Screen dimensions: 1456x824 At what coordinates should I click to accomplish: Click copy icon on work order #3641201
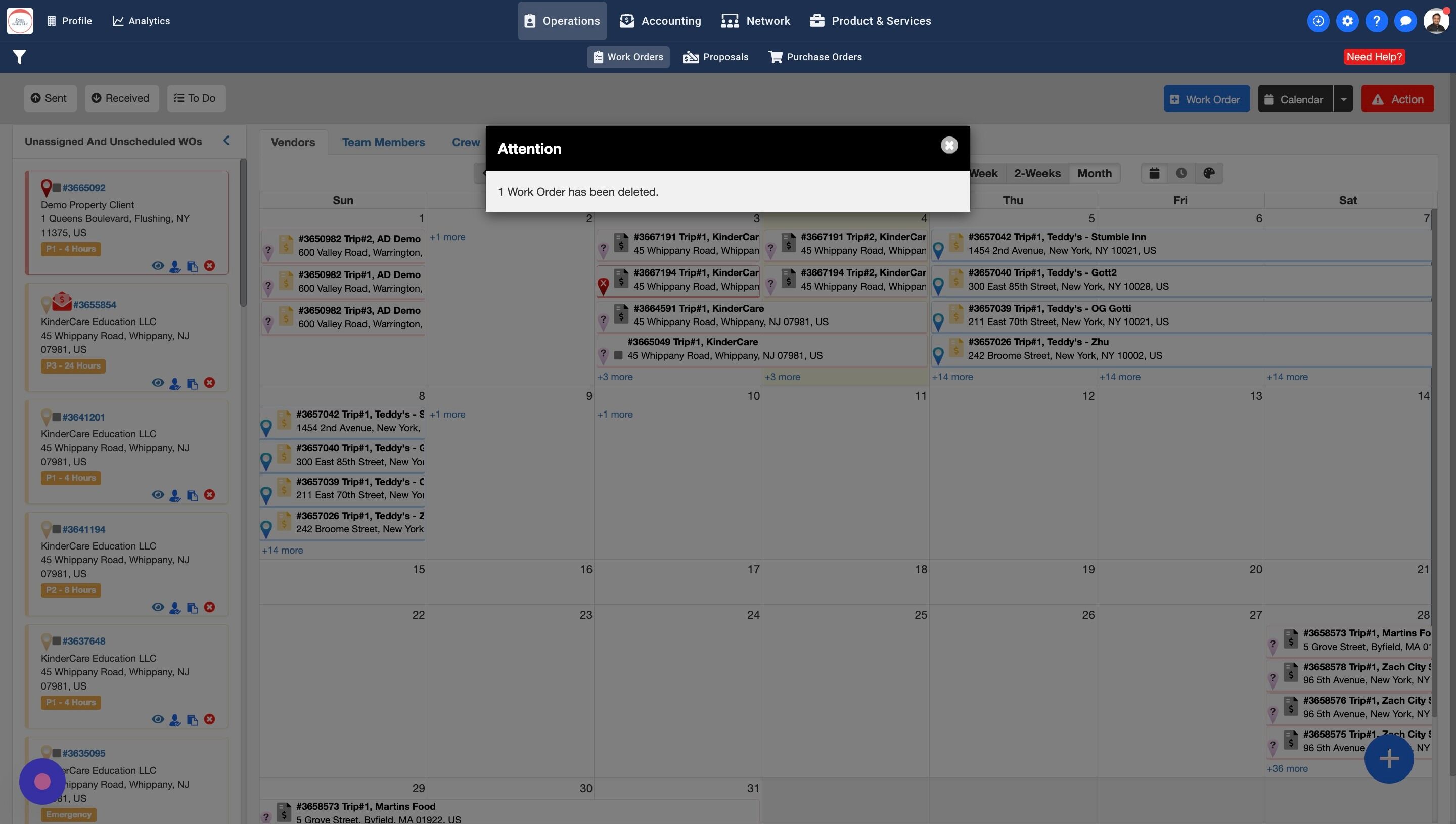point(193,495)
